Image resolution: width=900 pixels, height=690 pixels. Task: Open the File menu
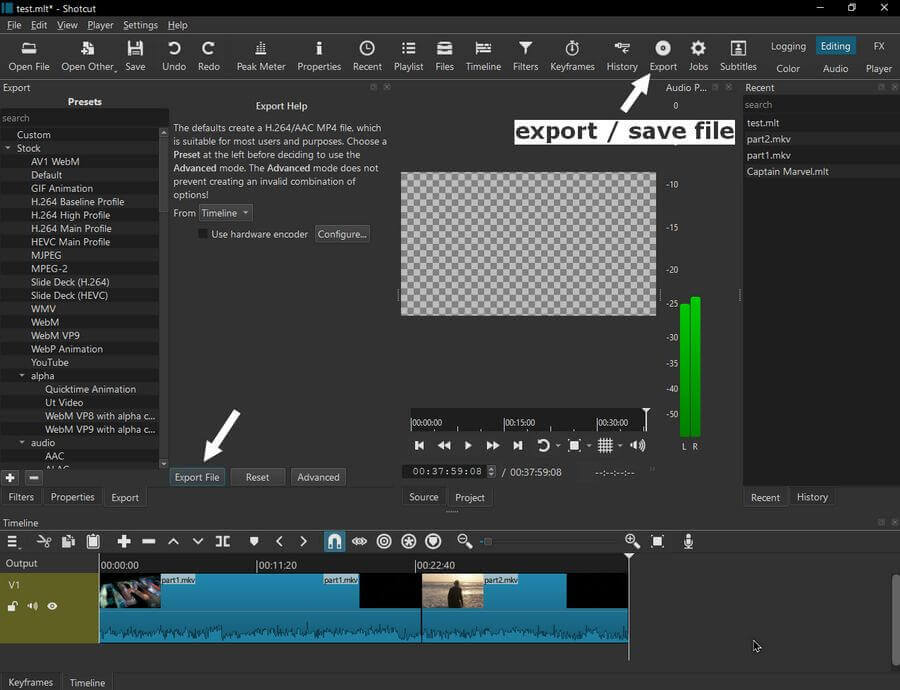[14, 25]
